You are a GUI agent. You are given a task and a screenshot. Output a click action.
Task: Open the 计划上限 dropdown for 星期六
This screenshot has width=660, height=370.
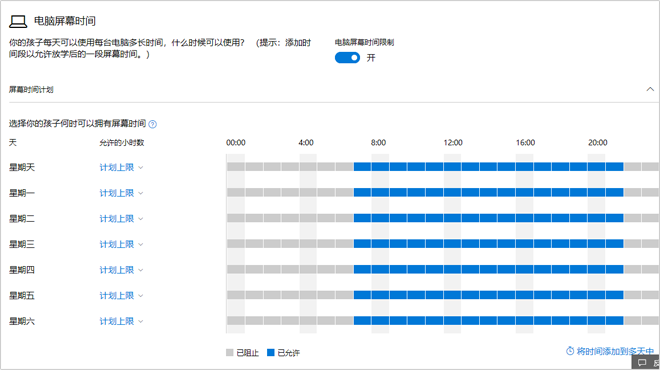coord(121,322)
